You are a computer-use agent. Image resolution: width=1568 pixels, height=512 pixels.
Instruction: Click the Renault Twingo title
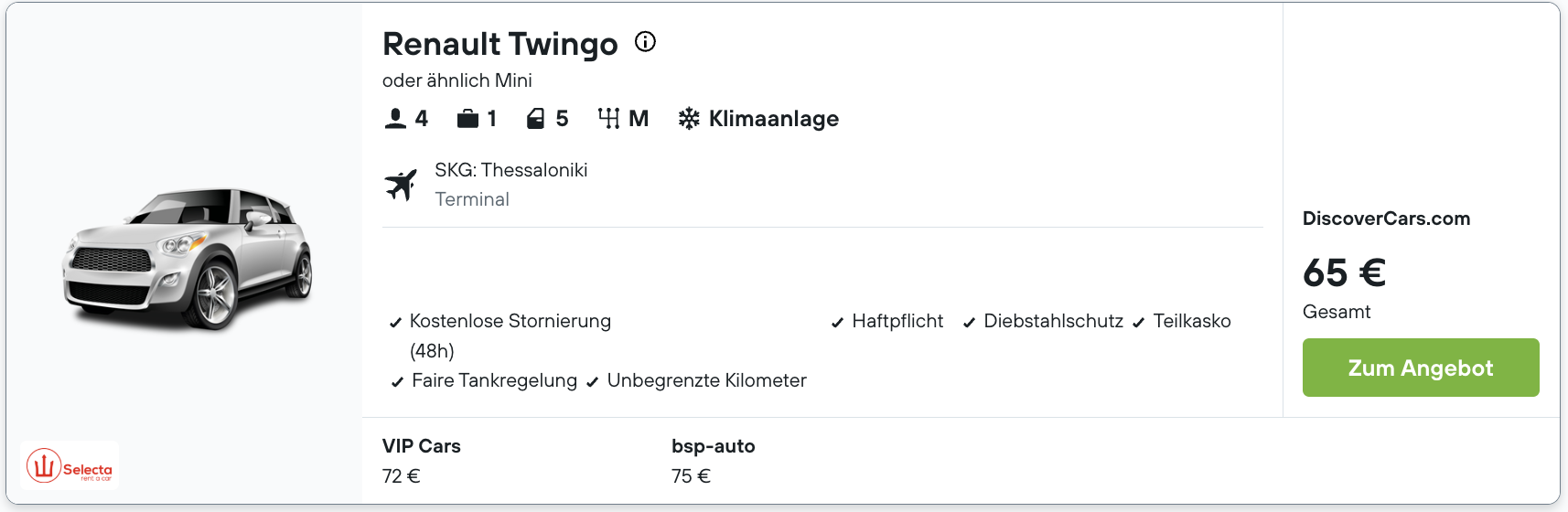pyautogui.click(x=499, y=44)
